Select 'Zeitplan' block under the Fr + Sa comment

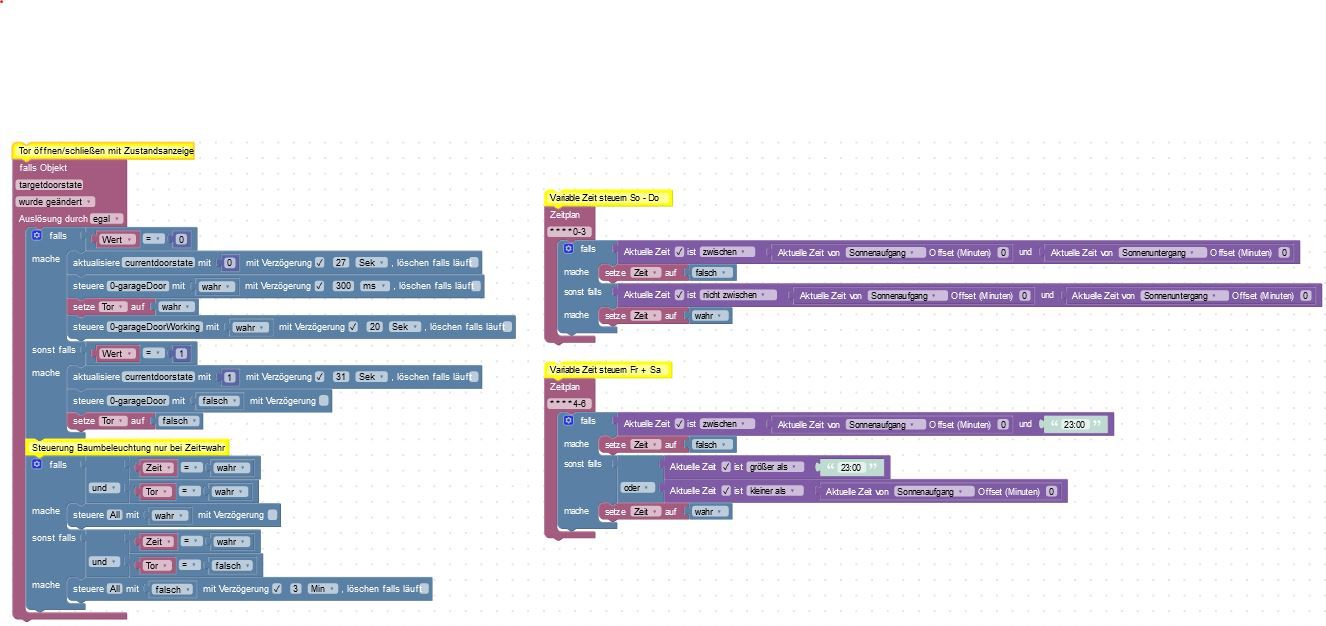click(x=564, y=387)
